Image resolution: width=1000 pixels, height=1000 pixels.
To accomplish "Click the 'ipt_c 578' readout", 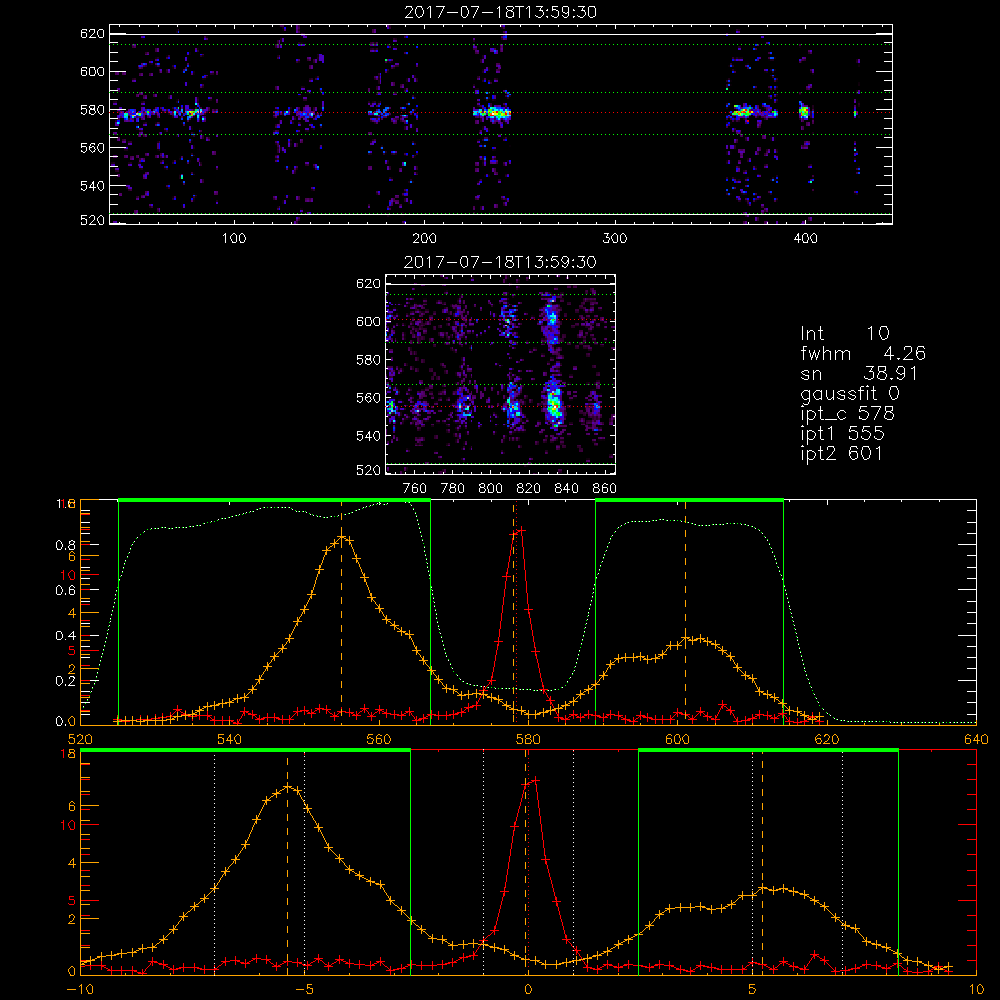I will pyautogui.click(x=848, y=414).
